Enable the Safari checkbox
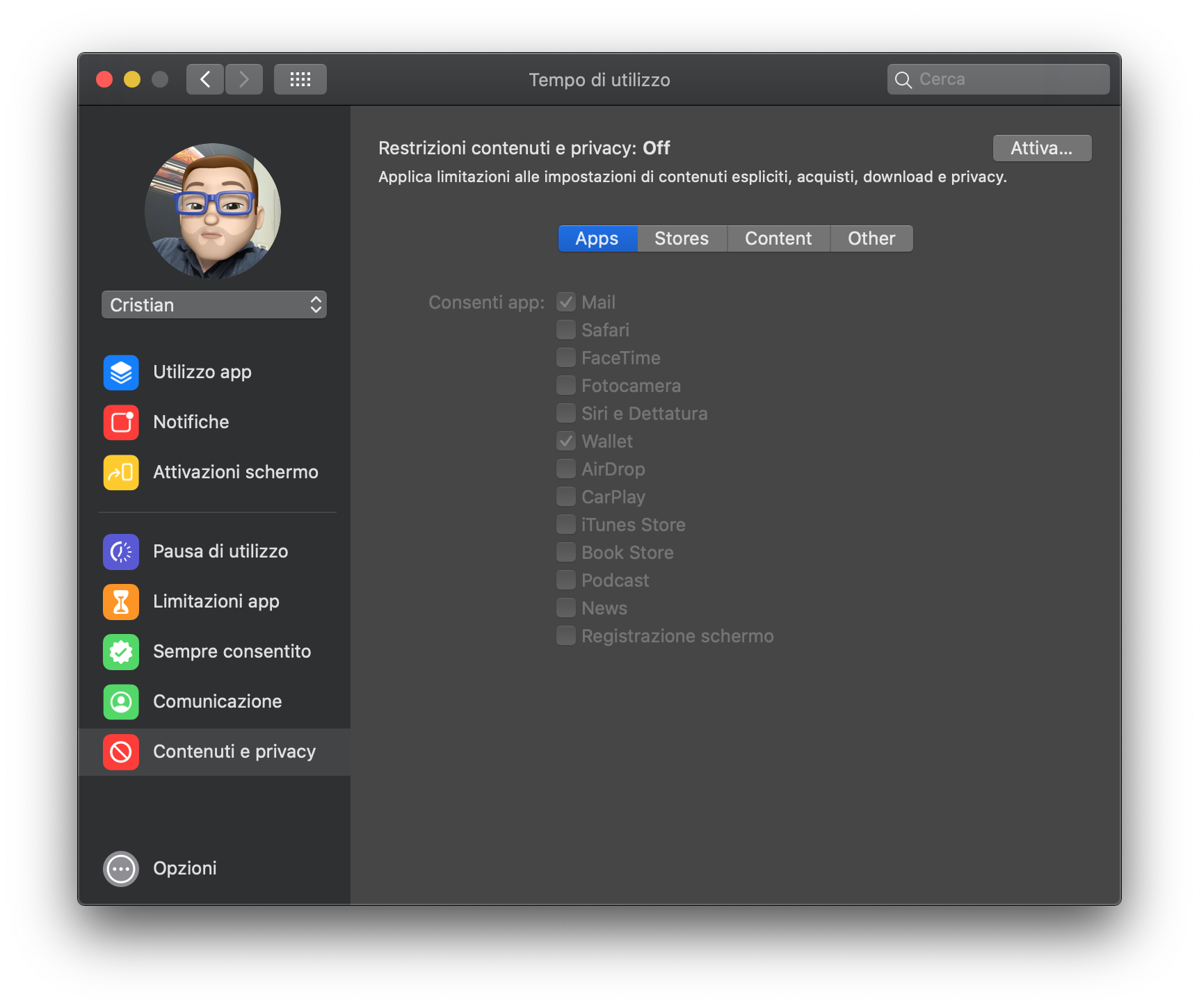 566,330
